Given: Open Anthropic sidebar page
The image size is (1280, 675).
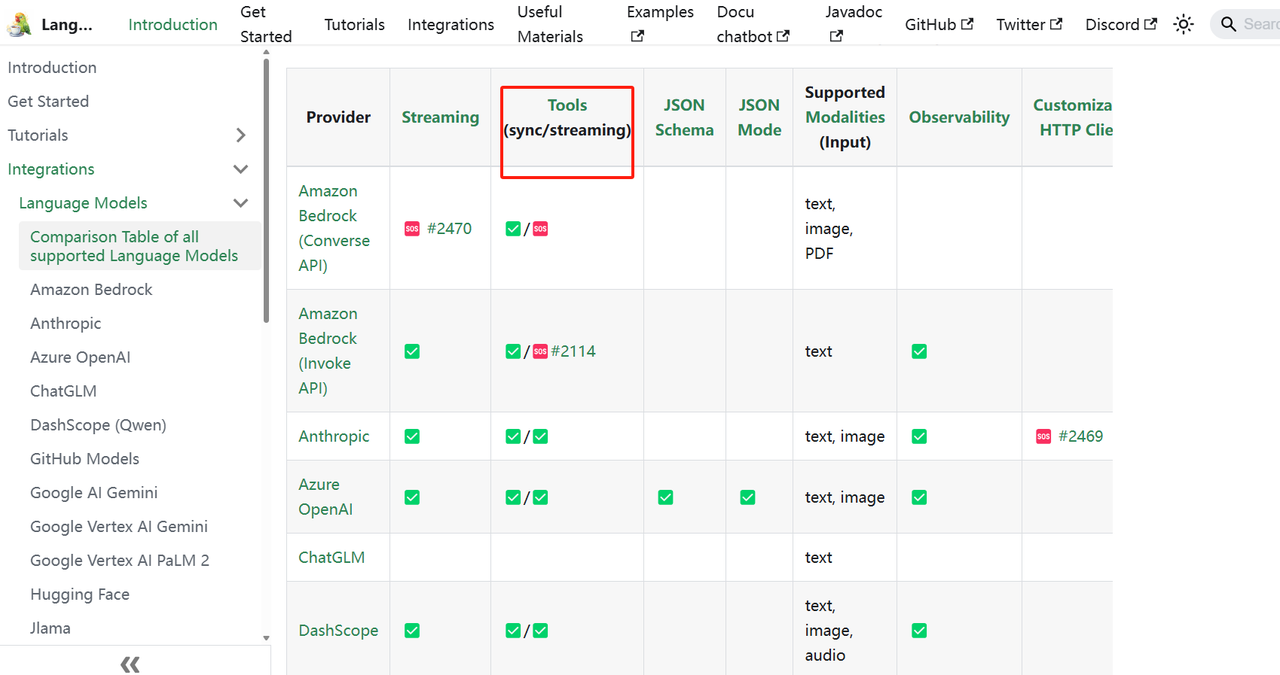Looking at the screenshot, I should tap(66, 323).
